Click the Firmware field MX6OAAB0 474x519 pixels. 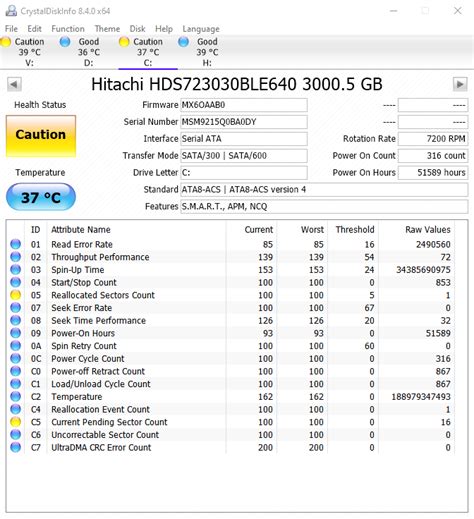click(244, 105)
